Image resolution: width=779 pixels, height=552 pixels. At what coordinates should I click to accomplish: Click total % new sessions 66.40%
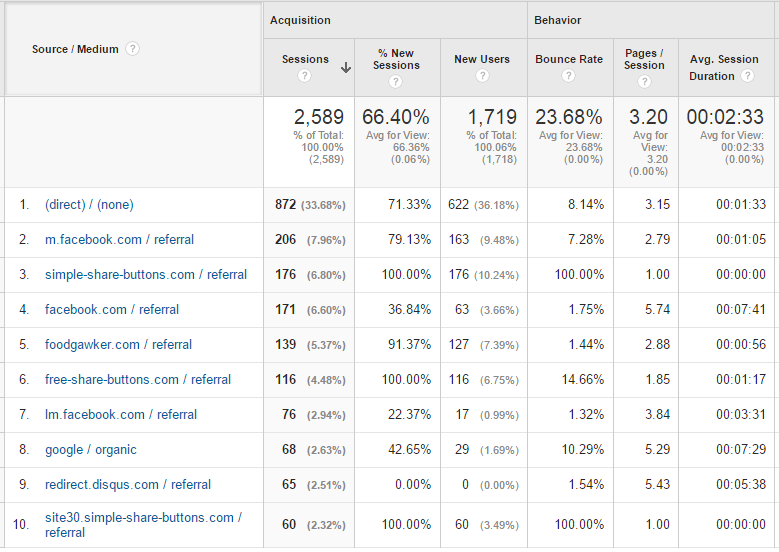point(395,117)
